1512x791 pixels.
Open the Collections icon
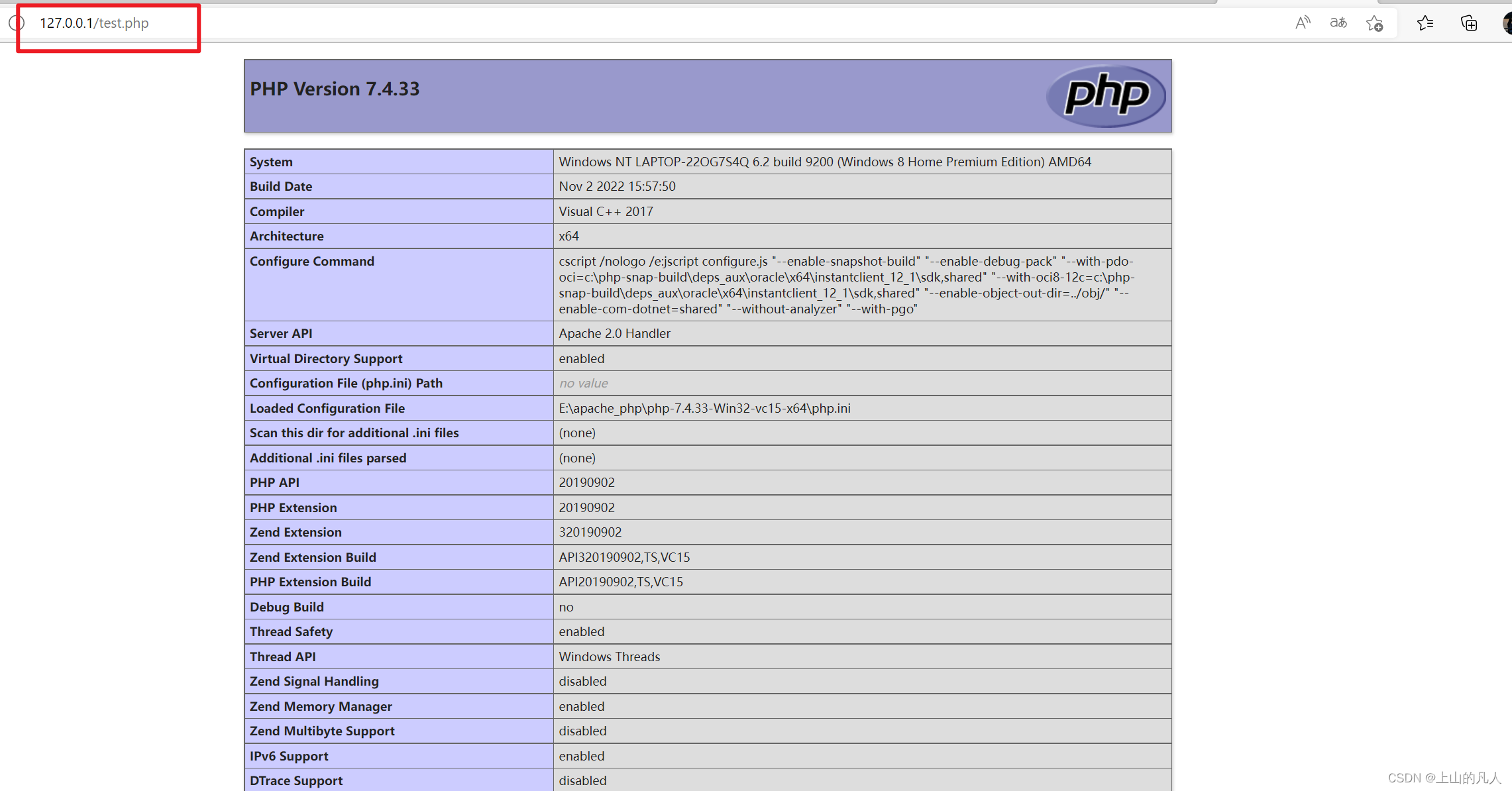click(1469, 23)
